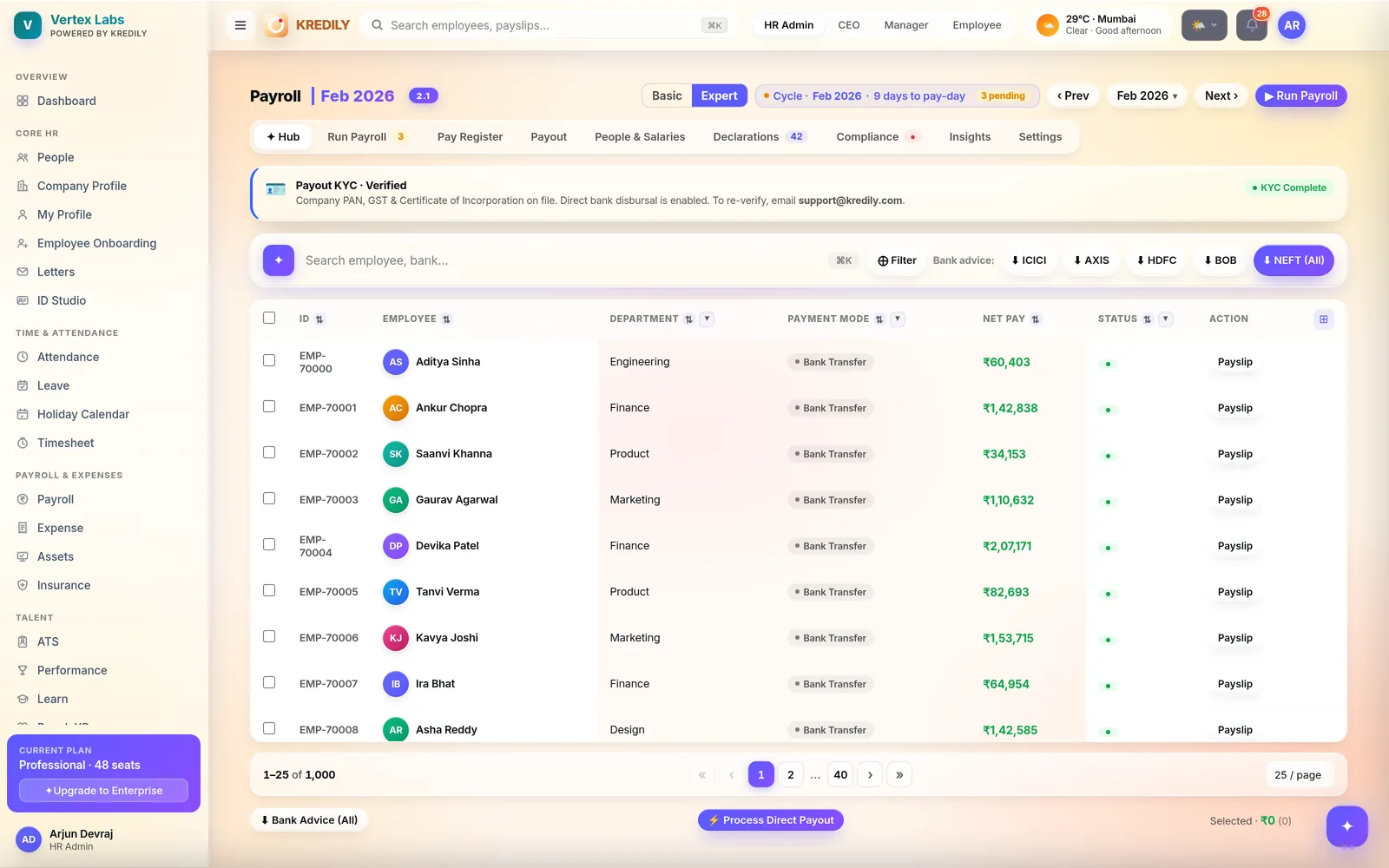The image size is (1389, 868).
Task: Select the checkbox for Ira Bhat
Action: pos(269,682)
